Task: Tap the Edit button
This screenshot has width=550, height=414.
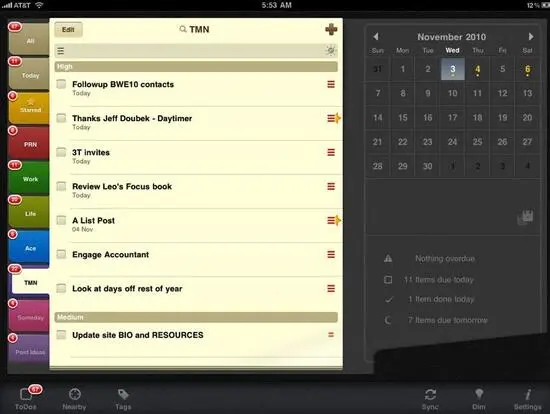Action: [x=68, y=29]
